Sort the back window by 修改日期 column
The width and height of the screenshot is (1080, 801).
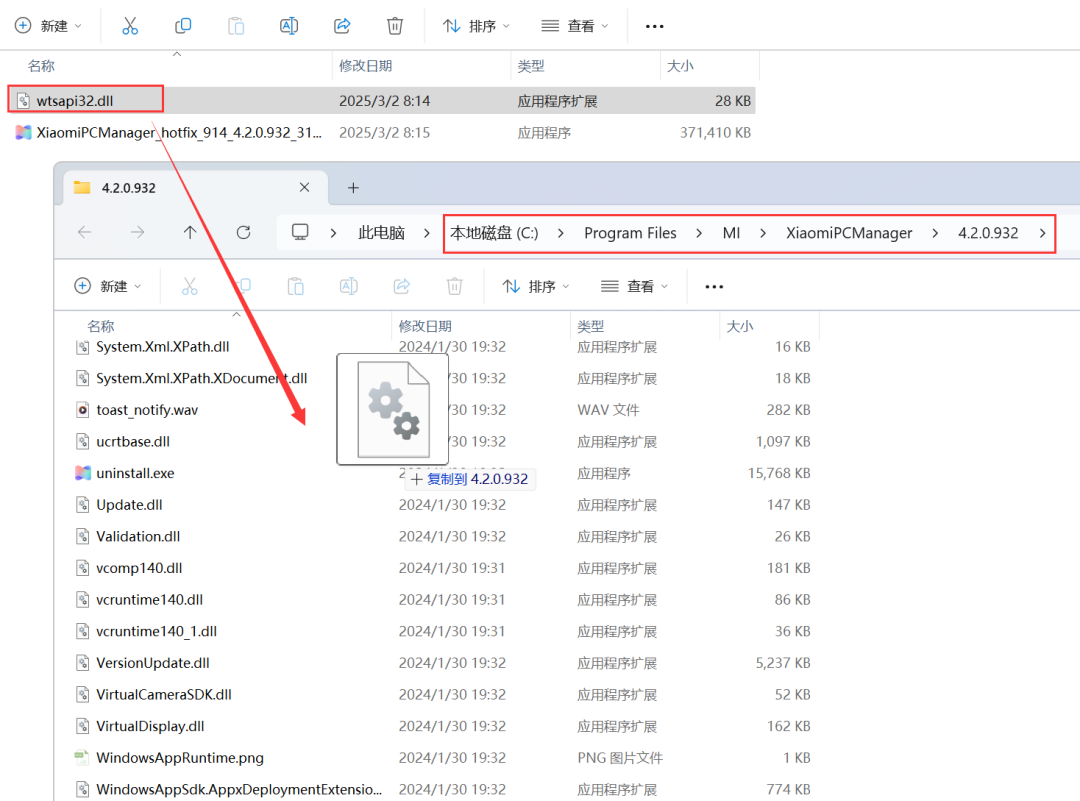point(365,66)
